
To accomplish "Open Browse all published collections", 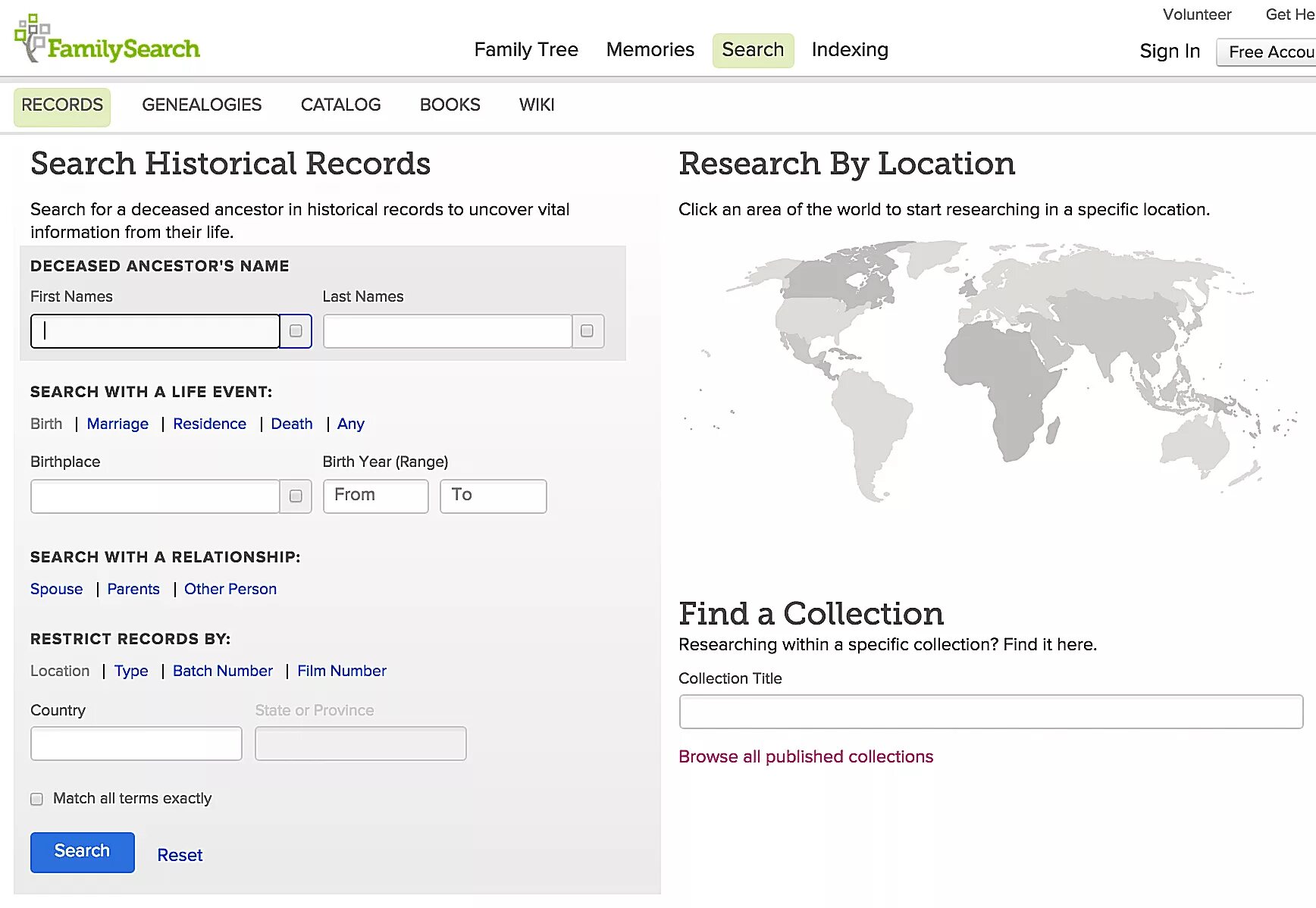I will click(805, 756).
